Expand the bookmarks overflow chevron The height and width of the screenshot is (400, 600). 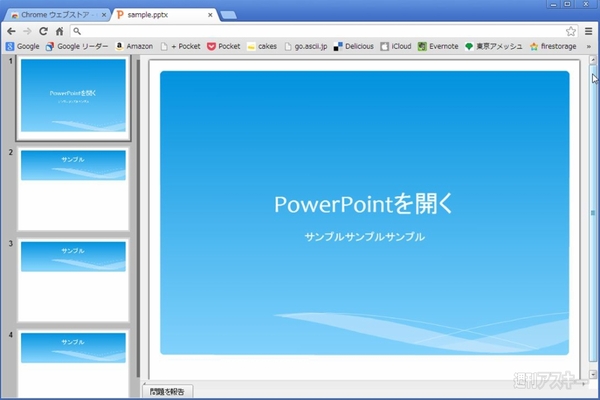[x=588, y=46]
